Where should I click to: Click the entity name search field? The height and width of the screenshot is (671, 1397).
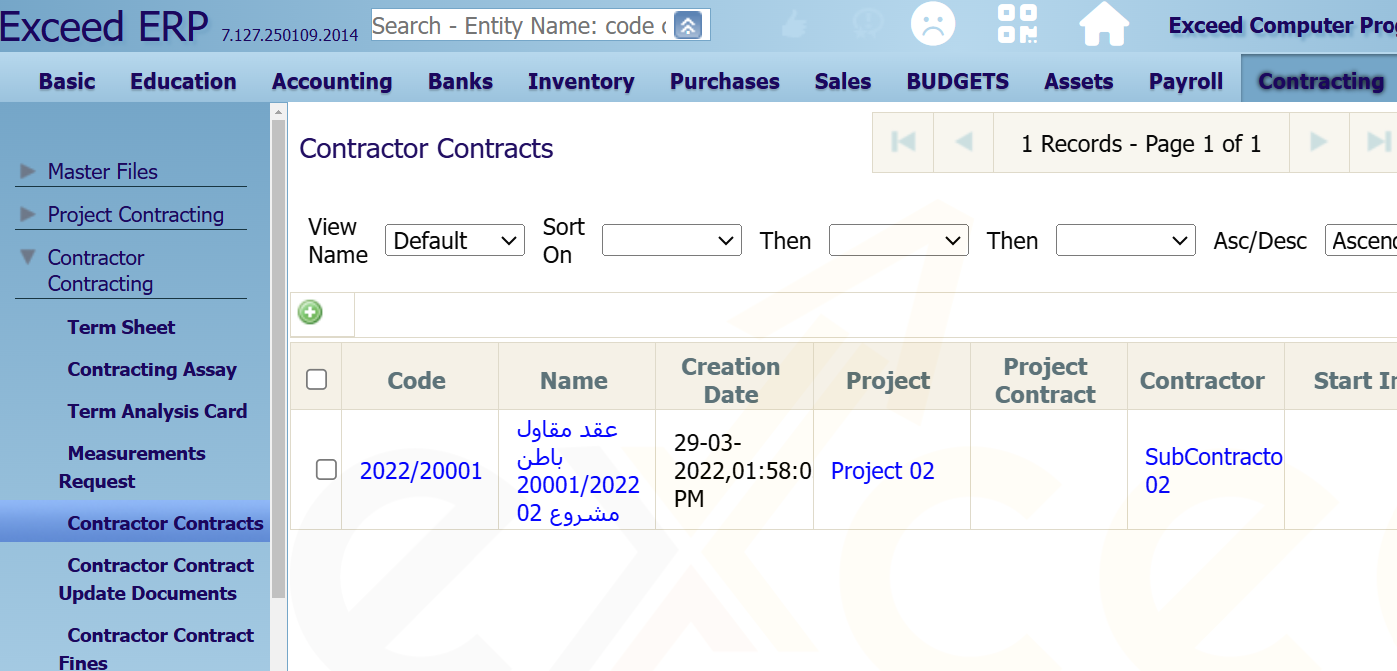[x=520, y=26]
